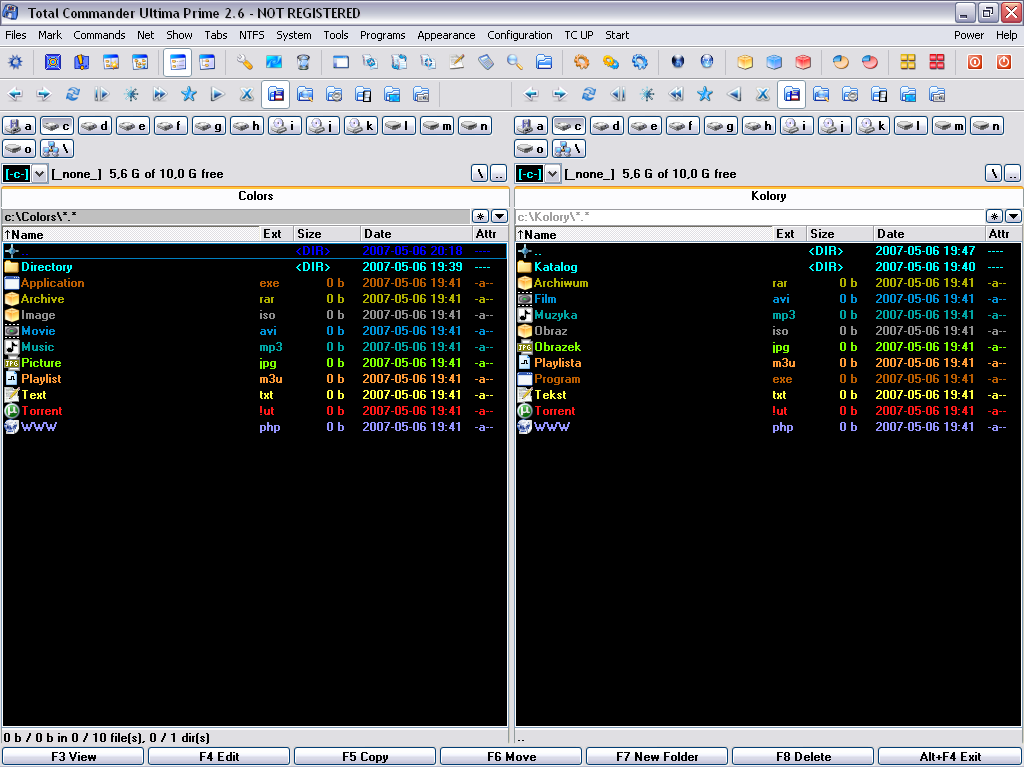Click the red four-squares grid icon
The width and height of the screenshot is (1024, 768).
[936, 62]
